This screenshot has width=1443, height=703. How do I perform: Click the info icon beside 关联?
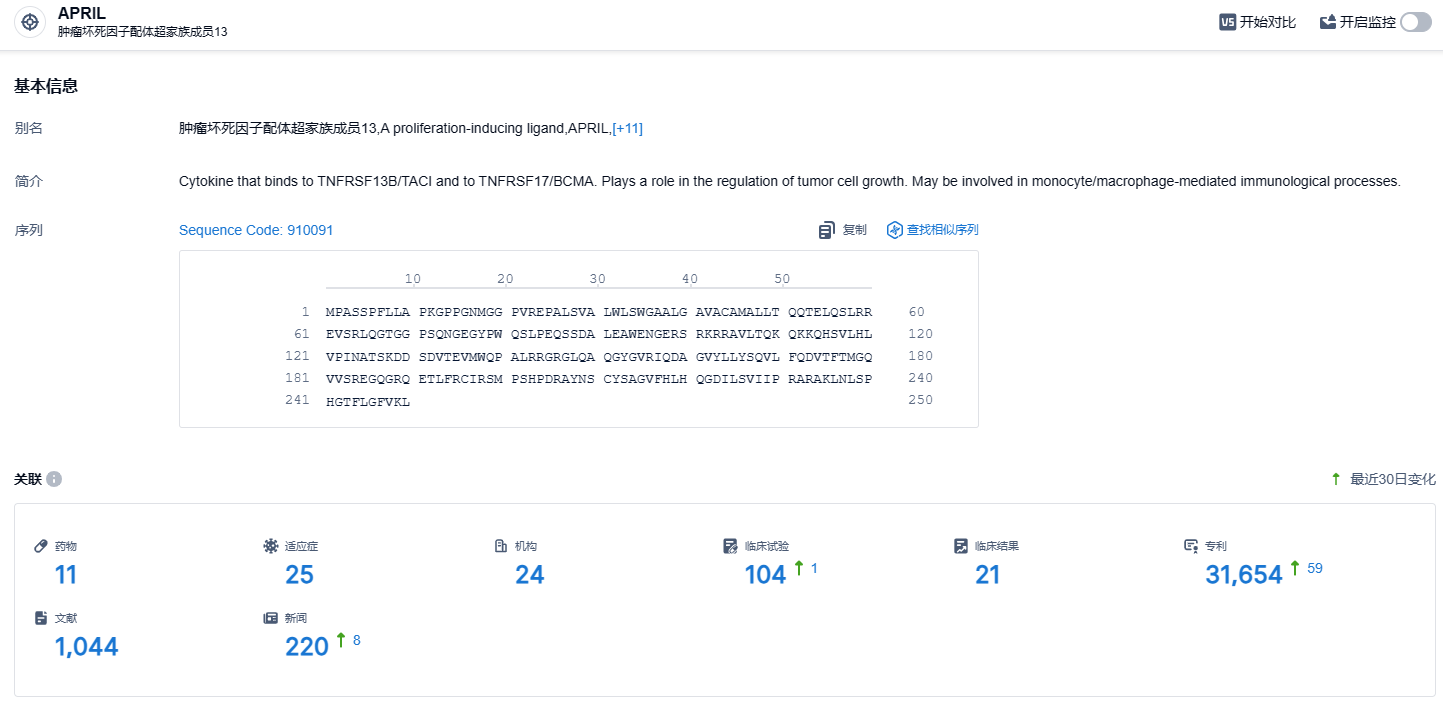coord(54,479)
